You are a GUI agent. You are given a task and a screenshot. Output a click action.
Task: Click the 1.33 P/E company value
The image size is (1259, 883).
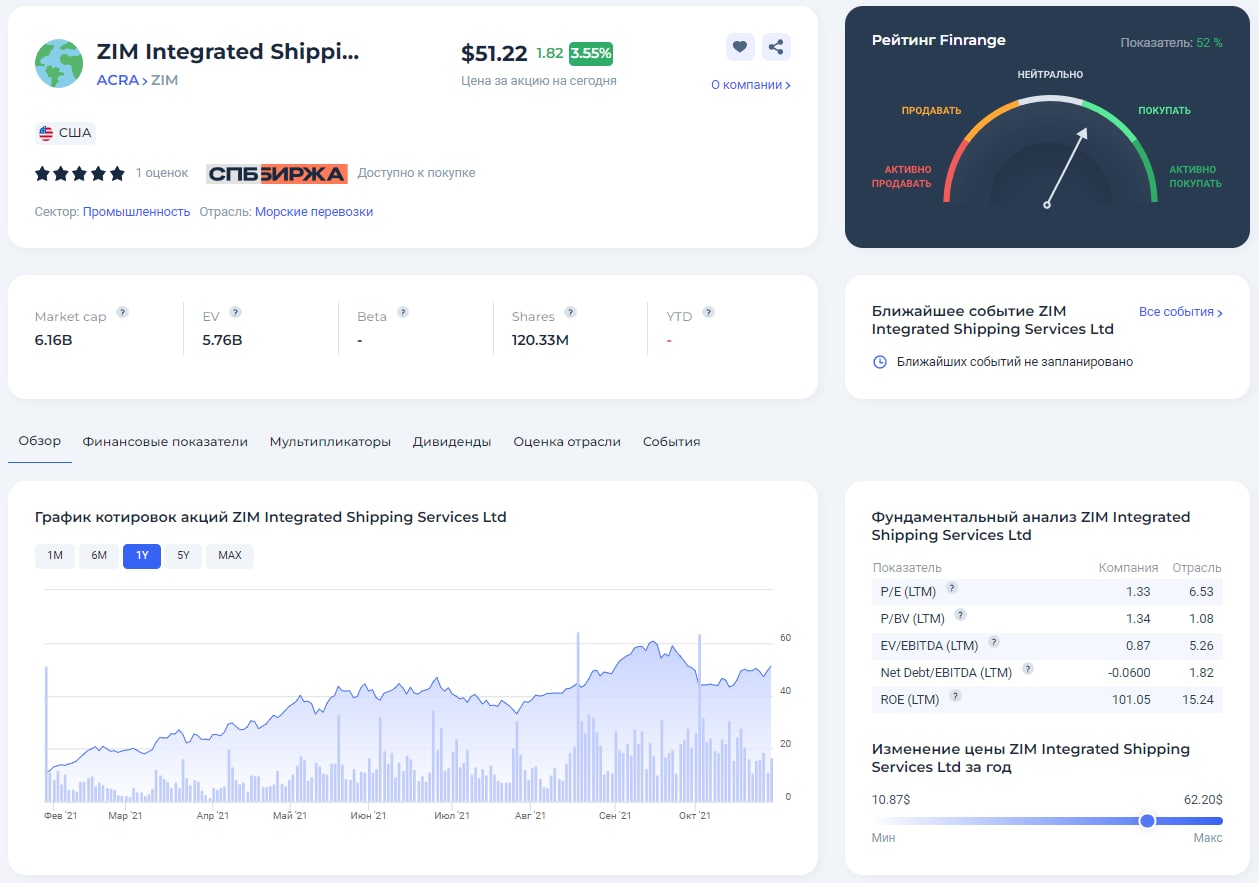pos(1138,592)
